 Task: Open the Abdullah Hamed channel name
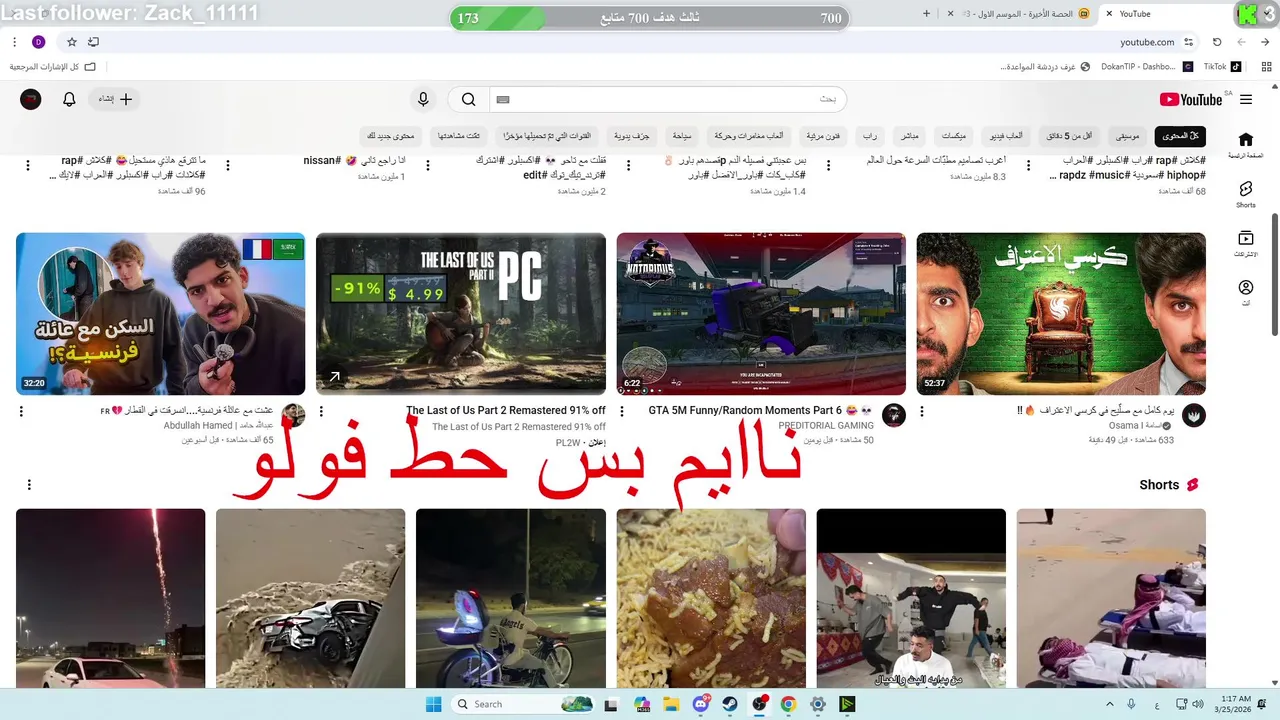220,426
